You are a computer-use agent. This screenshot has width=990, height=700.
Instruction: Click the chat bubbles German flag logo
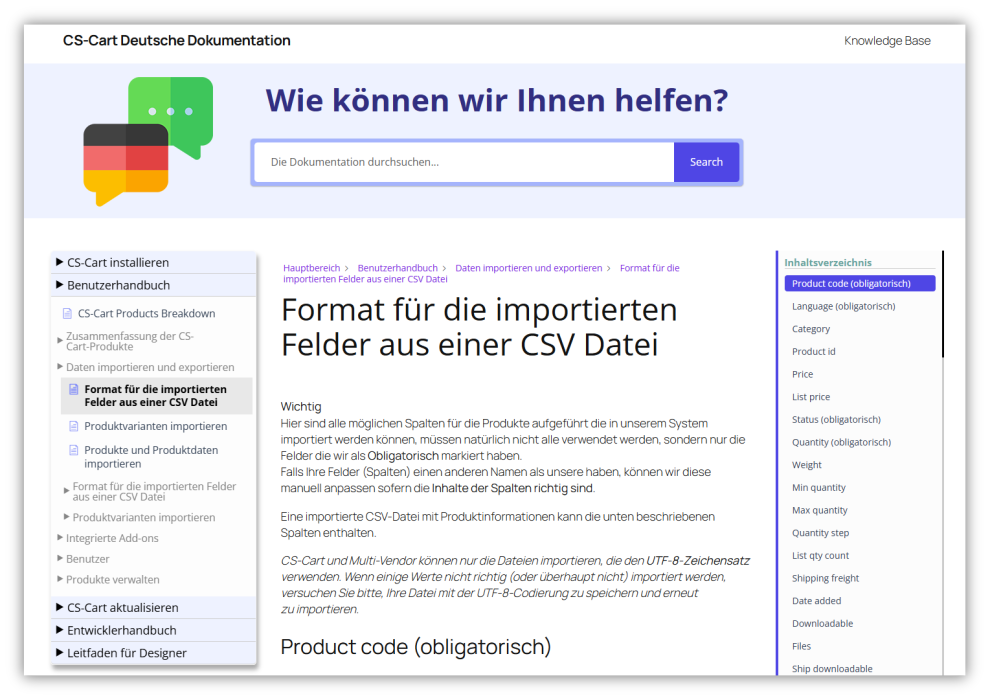click(x=148, y=141)
